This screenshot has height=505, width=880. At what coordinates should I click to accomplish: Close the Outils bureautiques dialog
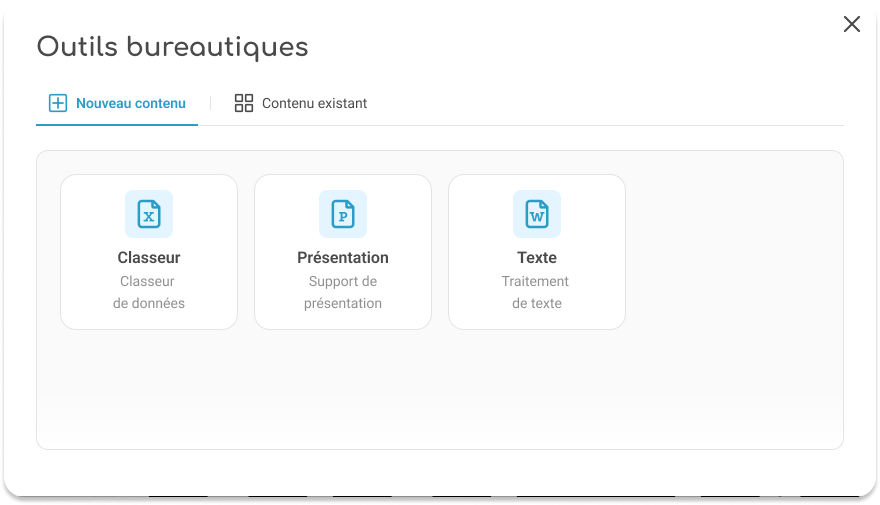coord(852,24)
